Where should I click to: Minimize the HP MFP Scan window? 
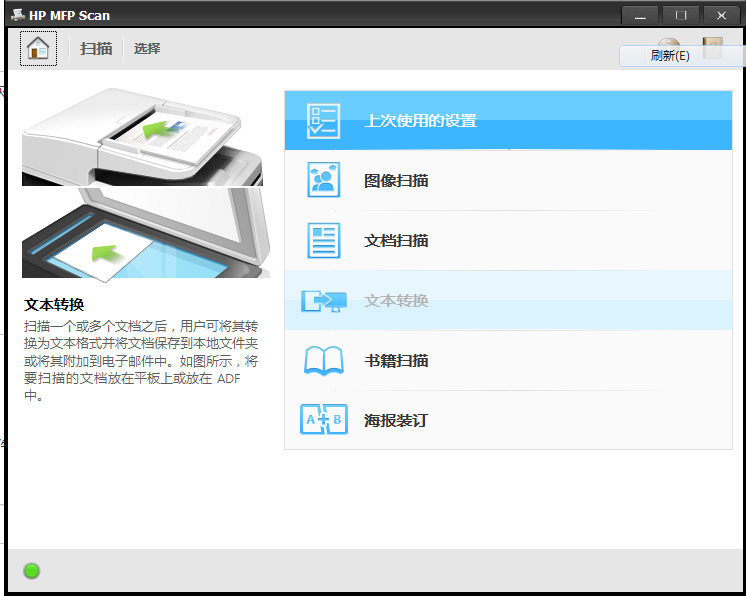(x=640, y=15)
